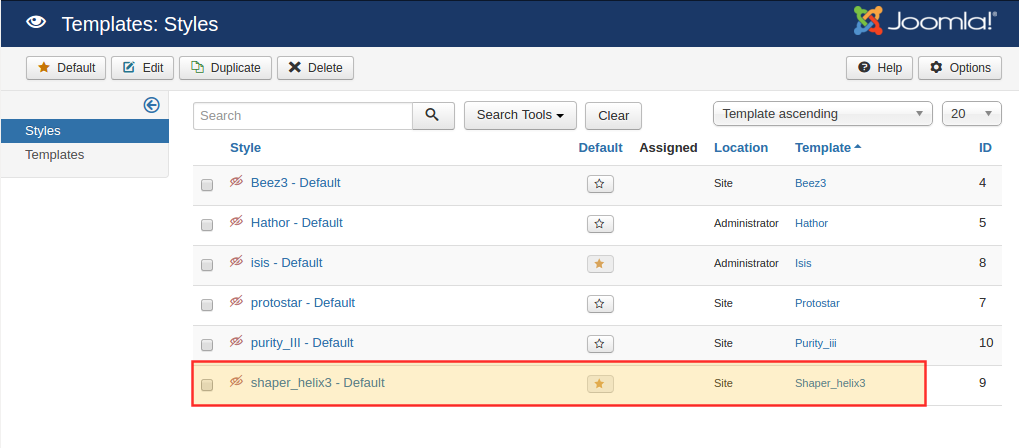
Task: Click the Clear filter button
Action: (613, 116)
